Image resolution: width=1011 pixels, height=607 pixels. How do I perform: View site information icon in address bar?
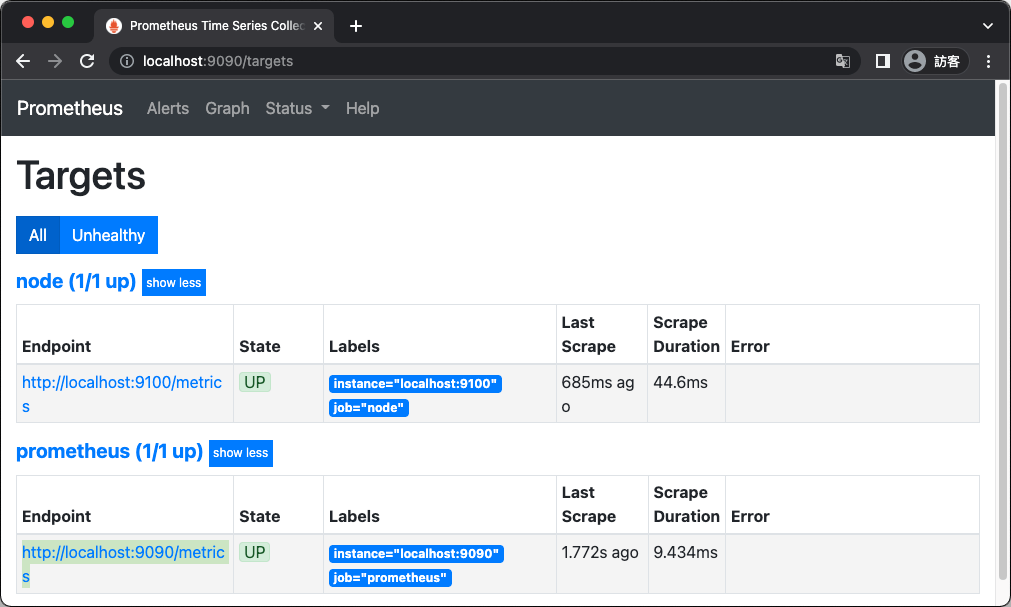[x=127, y=61]
